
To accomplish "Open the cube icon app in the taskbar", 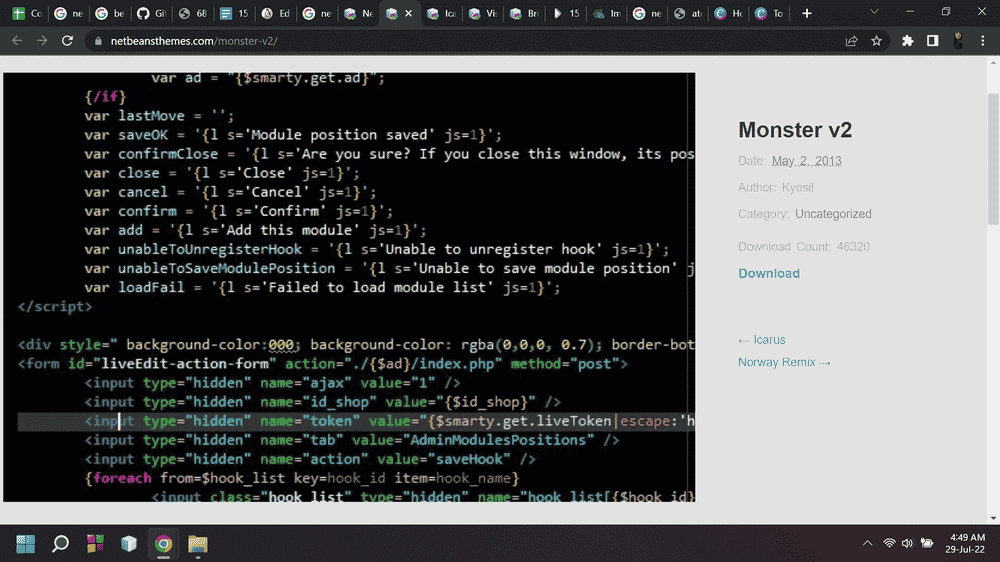I will pyautogui.click(x=129, y=544).
